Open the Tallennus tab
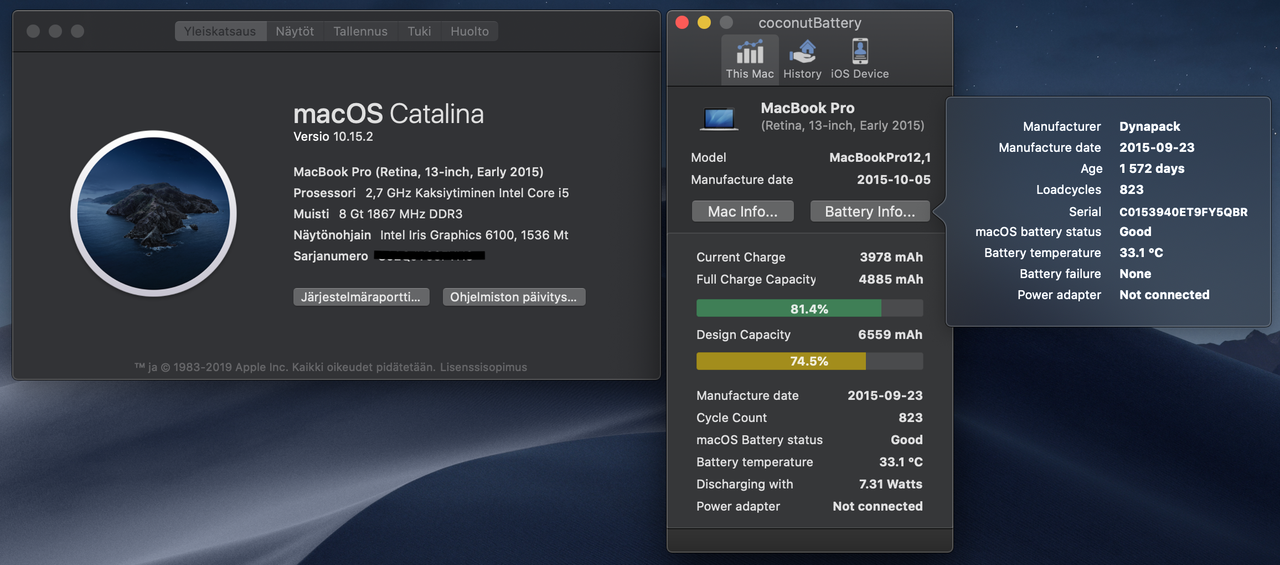1280x565 pixels. 360,32
